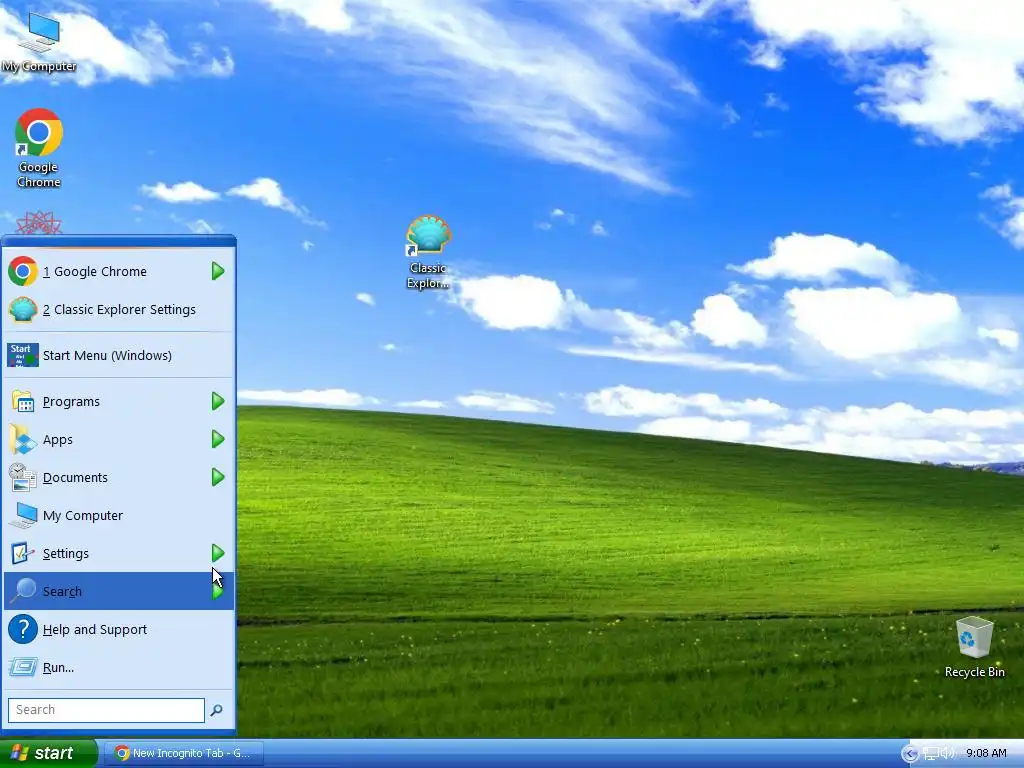Open the Documents menu item
The height and width of the screenshot is (768, 1024).
119,477
